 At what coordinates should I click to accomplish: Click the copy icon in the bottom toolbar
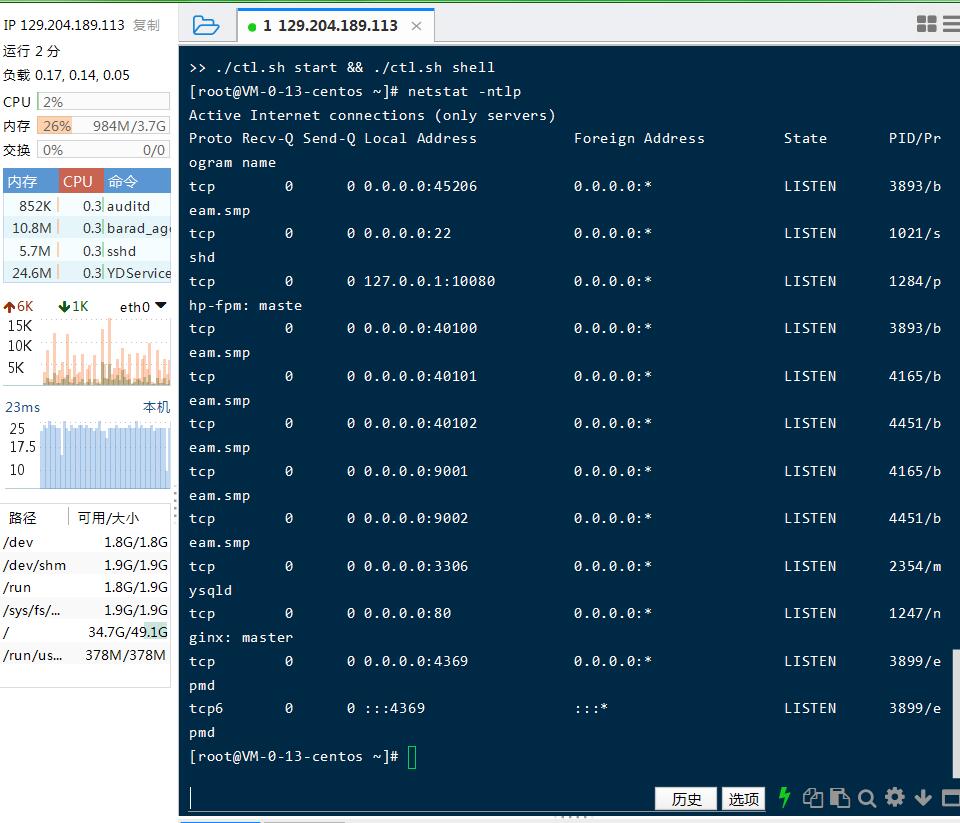813,798
